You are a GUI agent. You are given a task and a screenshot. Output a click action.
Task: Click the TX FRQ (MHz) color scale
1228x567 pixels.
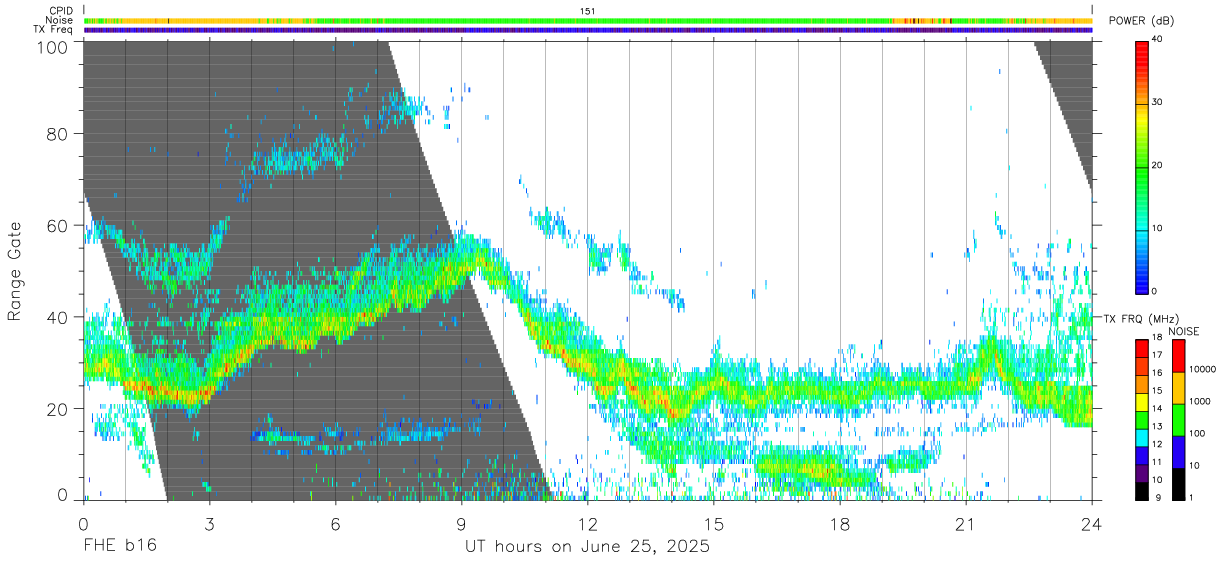1142,419
